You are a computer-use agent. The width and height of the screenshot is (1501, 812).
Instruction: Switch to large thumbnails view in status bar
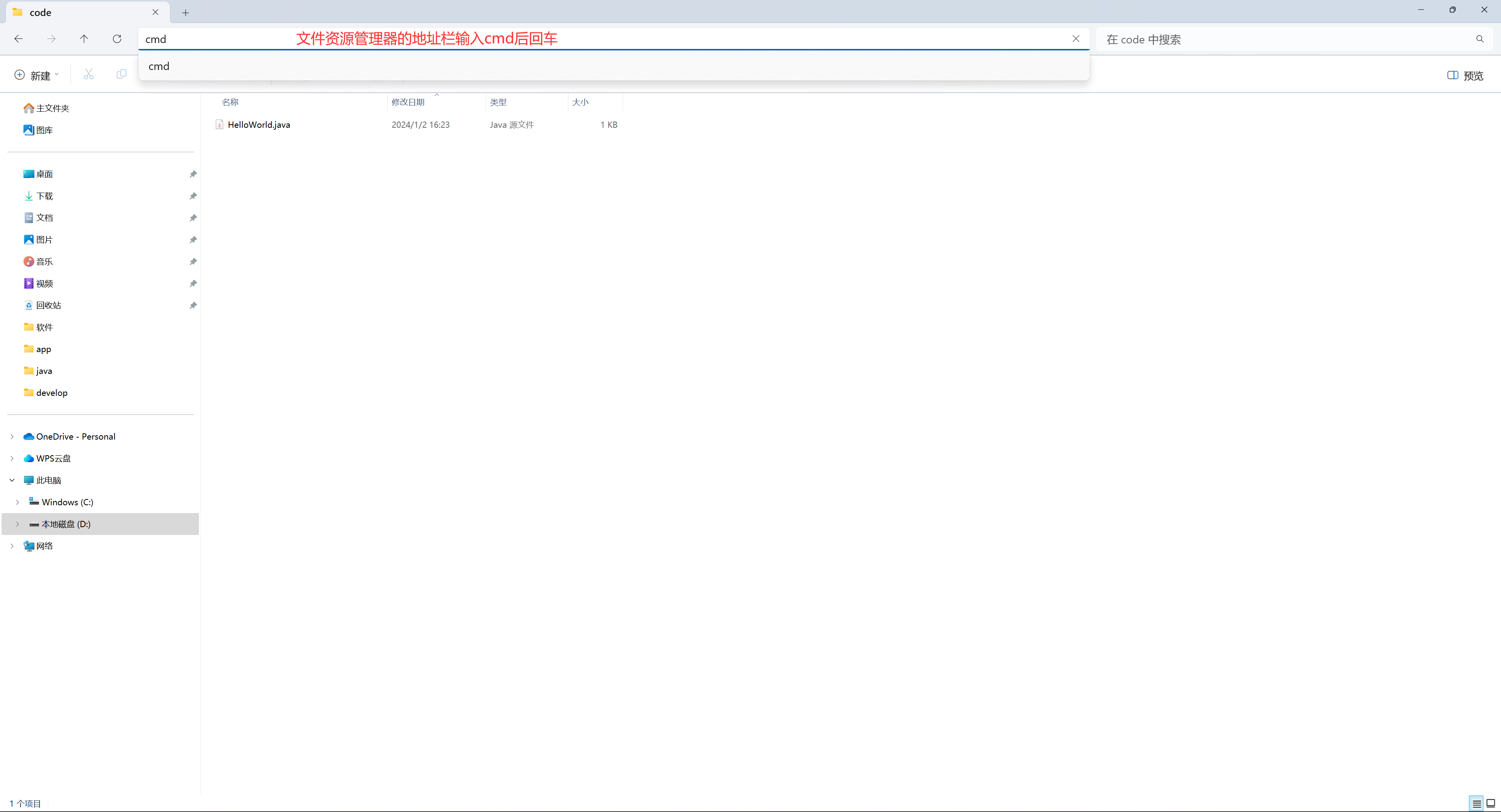[x=1491, y=804]
